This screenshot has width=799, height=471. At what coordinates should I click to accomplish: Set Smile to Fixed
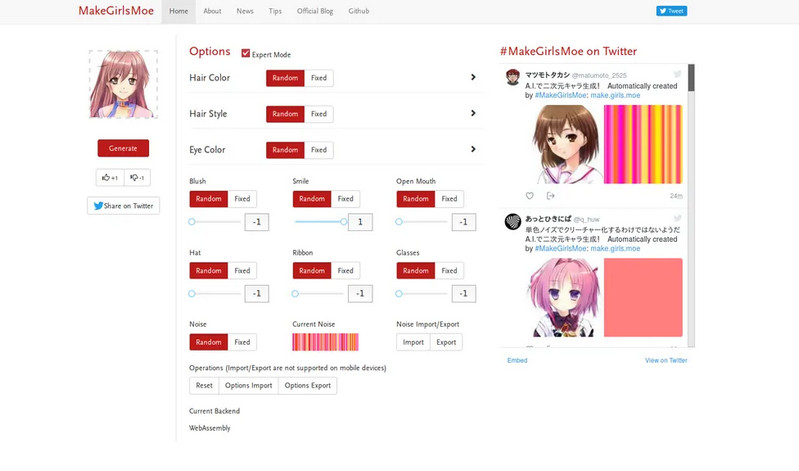tap(345, 199)
